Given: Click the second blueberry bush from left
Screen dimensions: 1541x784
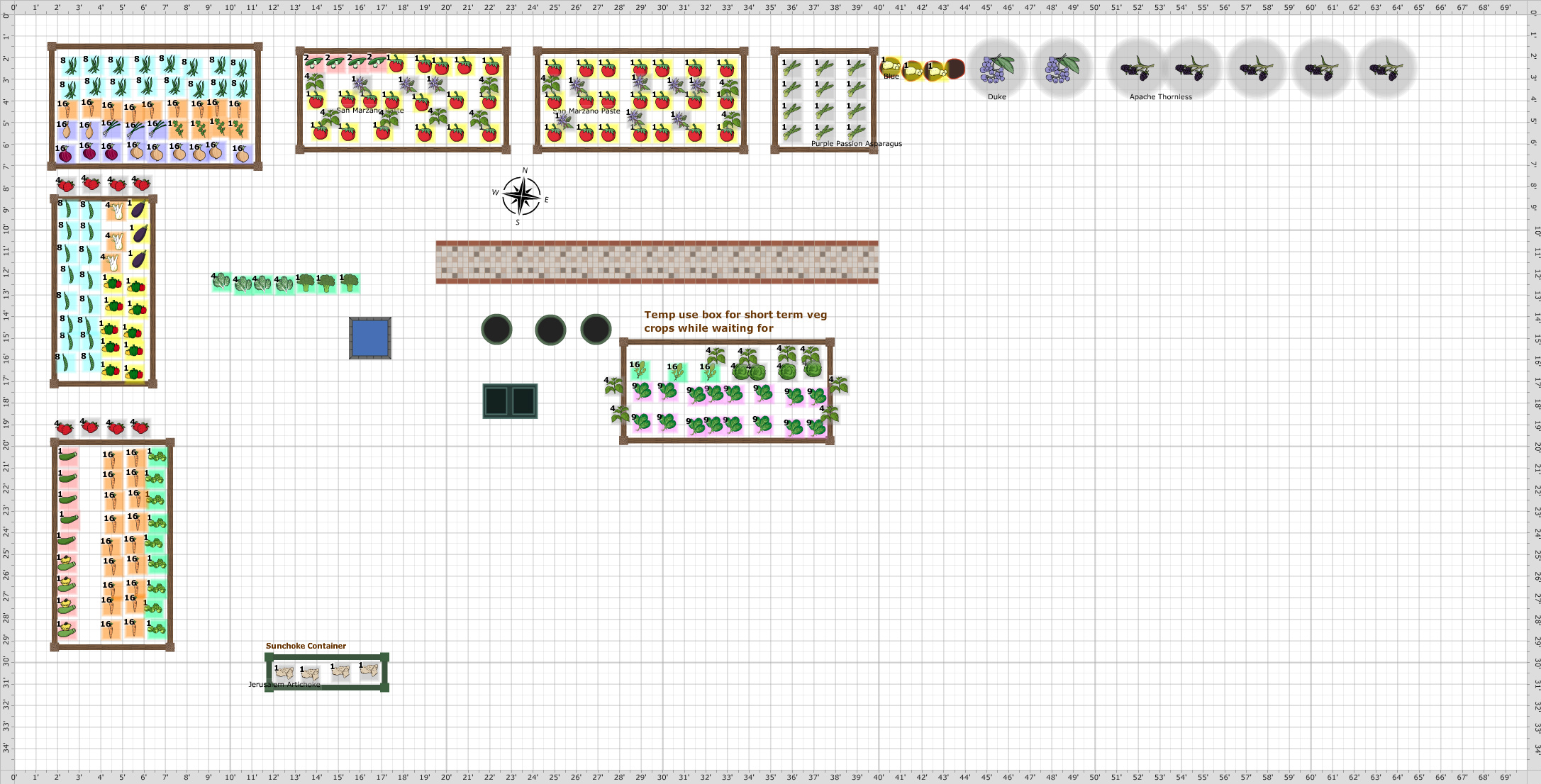Looking at the screenshot, I should (x=1062, y=69).
